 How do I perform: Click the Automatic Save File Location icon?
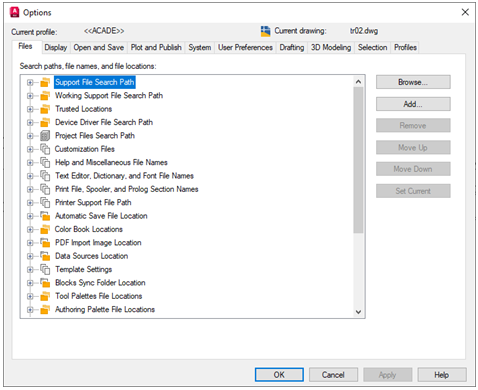pos(45,216)
